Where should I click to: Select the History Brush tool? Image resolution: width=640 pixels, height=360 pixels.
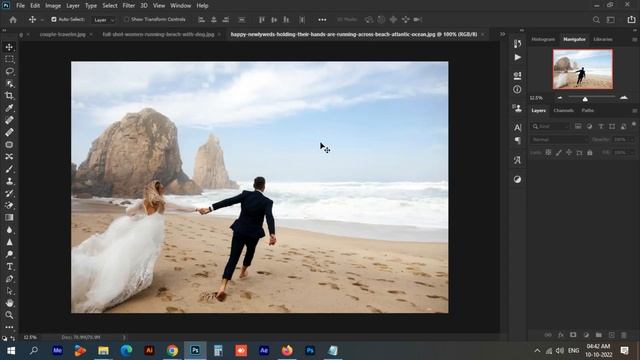(x=9, y=193)
